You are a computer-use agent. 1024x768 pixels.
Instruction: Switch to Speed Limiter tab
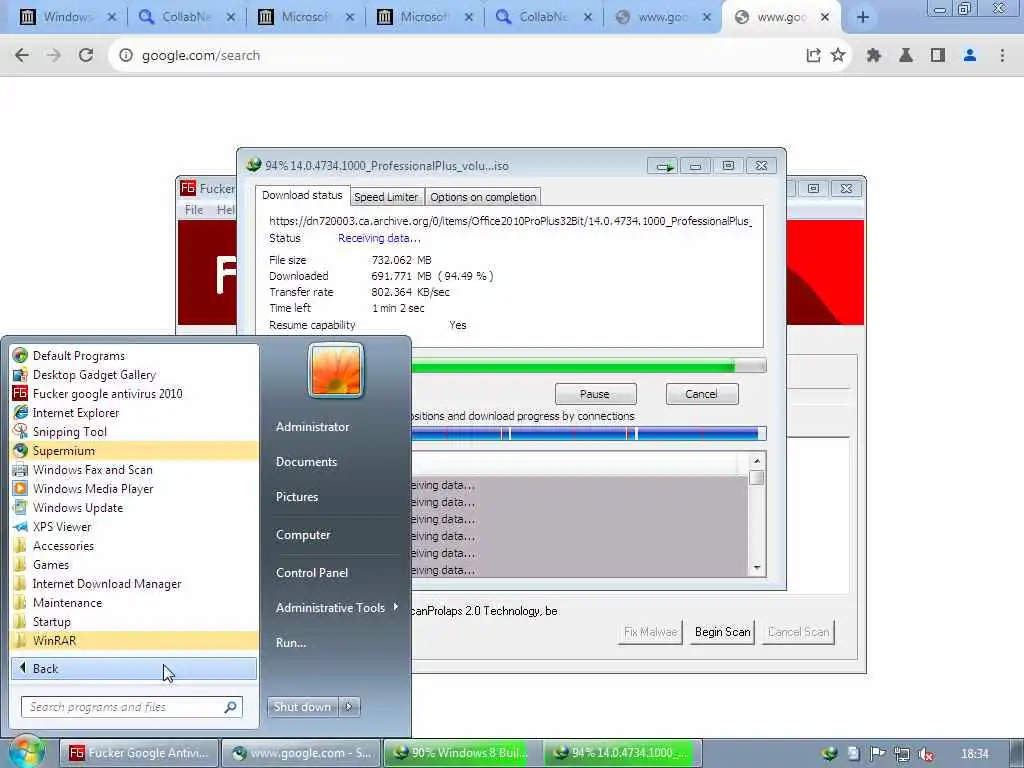(386, 197)
